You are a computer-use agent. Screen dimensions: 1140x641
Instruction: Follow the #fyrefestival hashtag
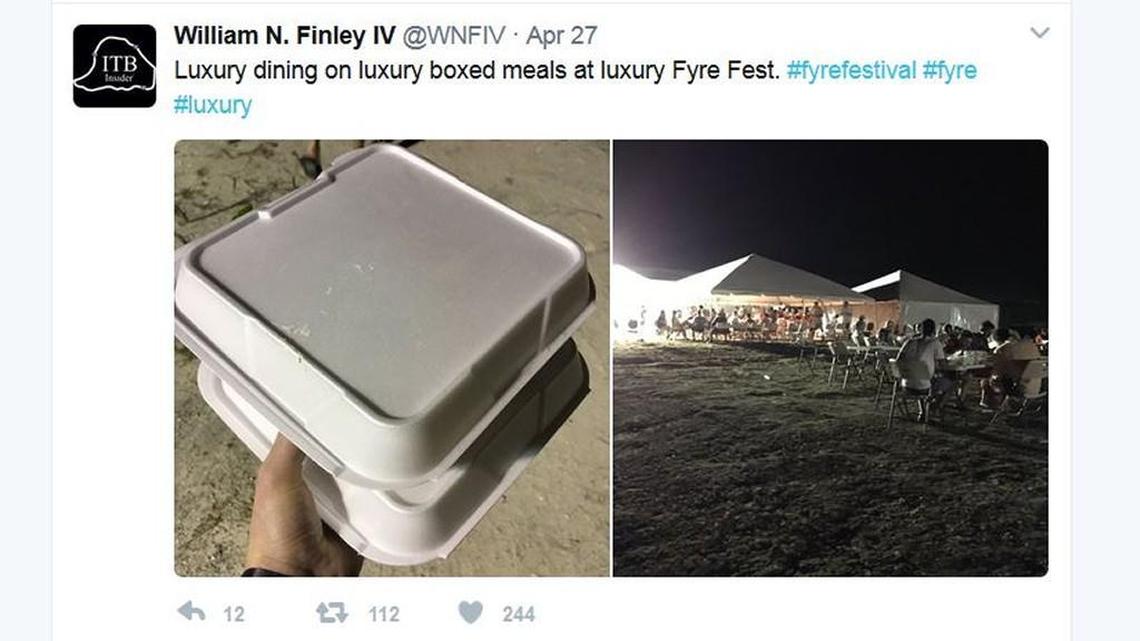851,70
